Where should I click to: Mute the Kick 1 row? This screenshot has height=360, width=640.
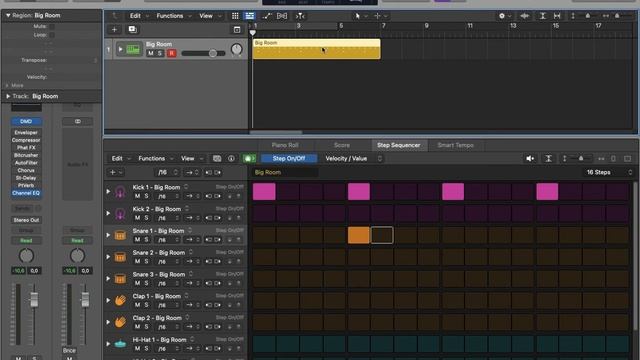pos(137,196)
